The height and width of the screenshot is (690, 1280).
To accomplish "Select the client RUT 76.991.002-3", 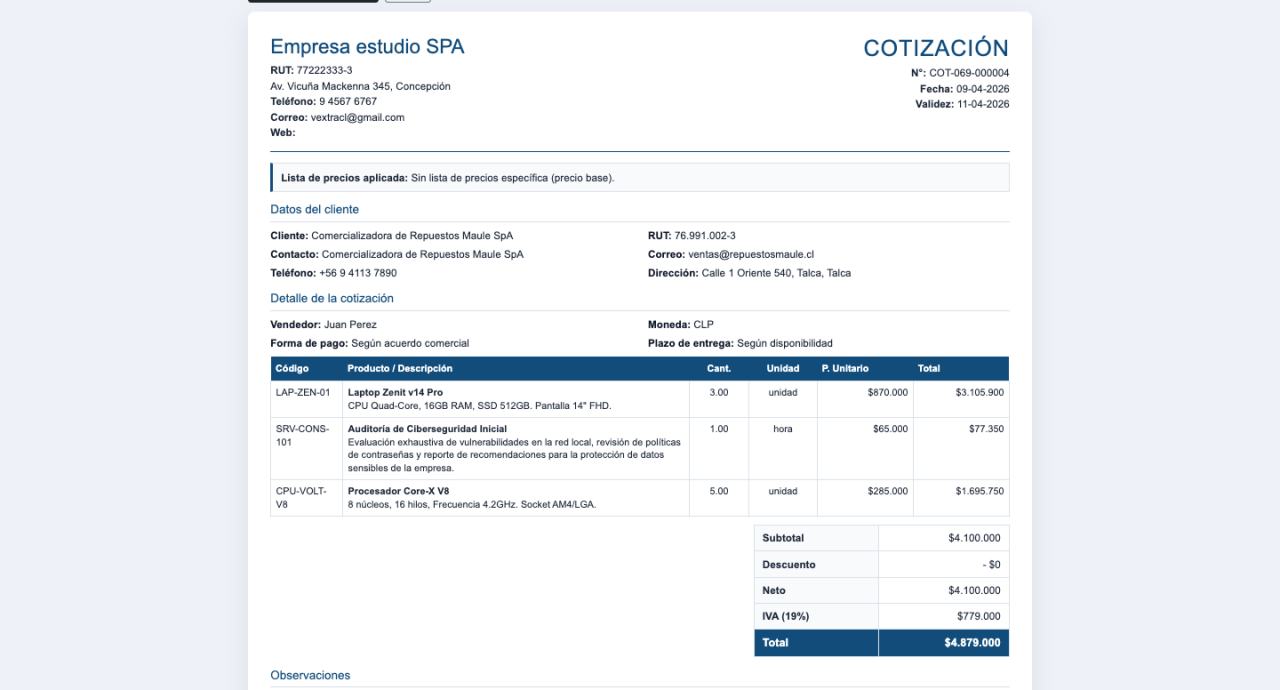I will tap(705, 236).
